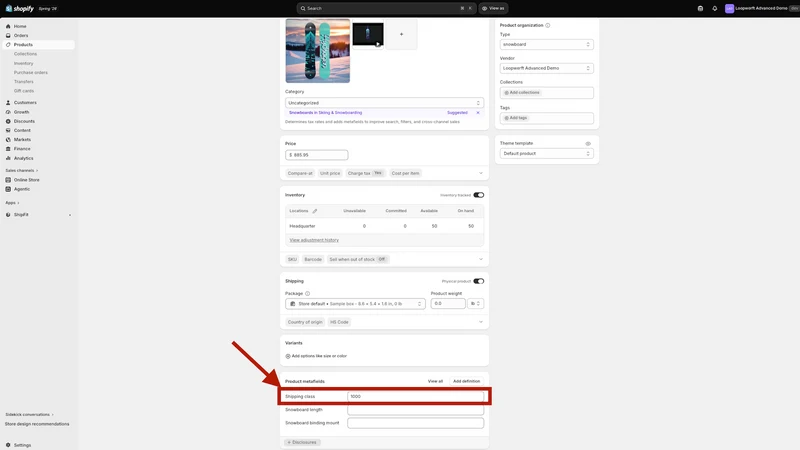Toggle the Physical product switch
The image size is (800, 450).
(479, 281)
